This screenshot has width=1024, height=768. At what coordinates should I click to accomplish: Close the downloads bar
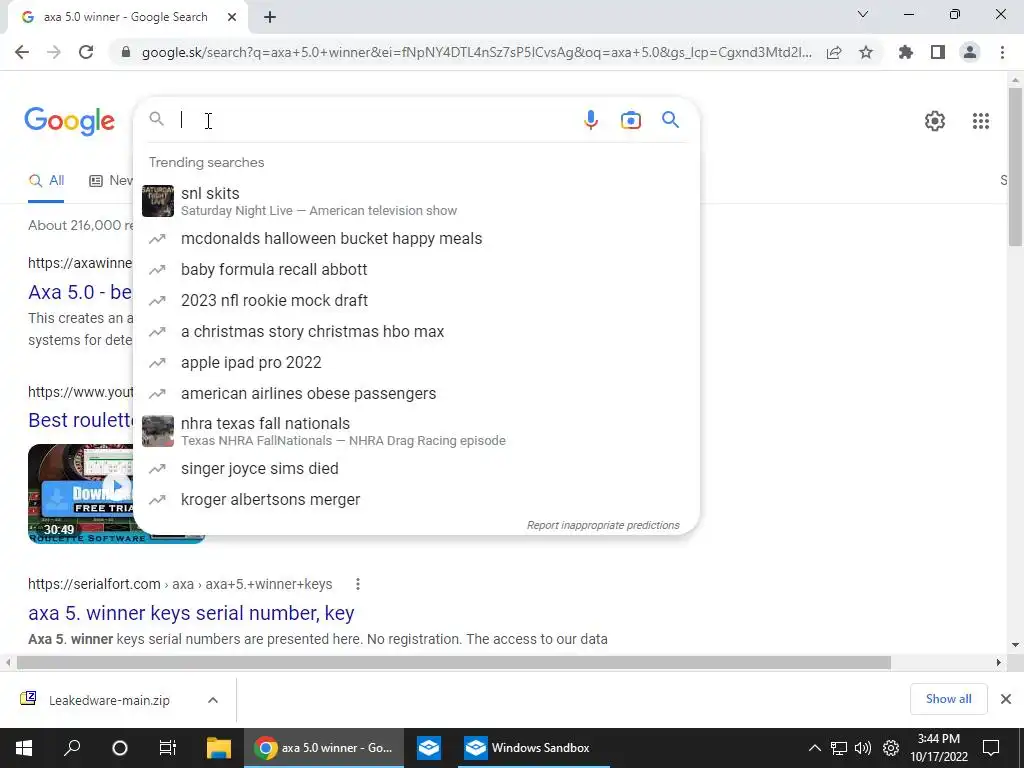tap(1006, 699)
